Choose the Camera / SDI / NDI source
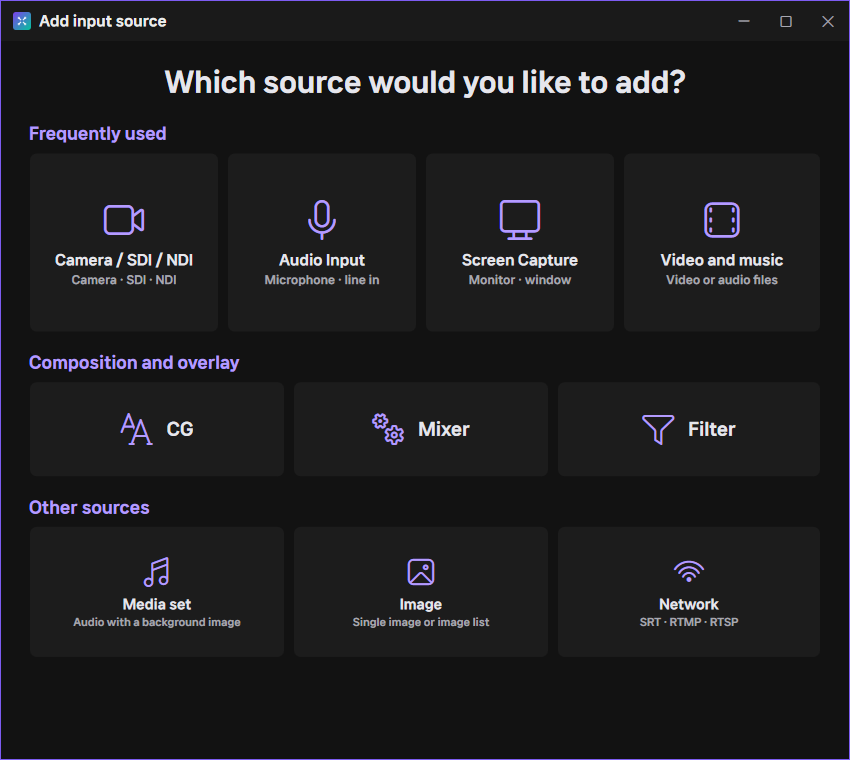This screenshot has width=850, height=760. tap(124, 242)
